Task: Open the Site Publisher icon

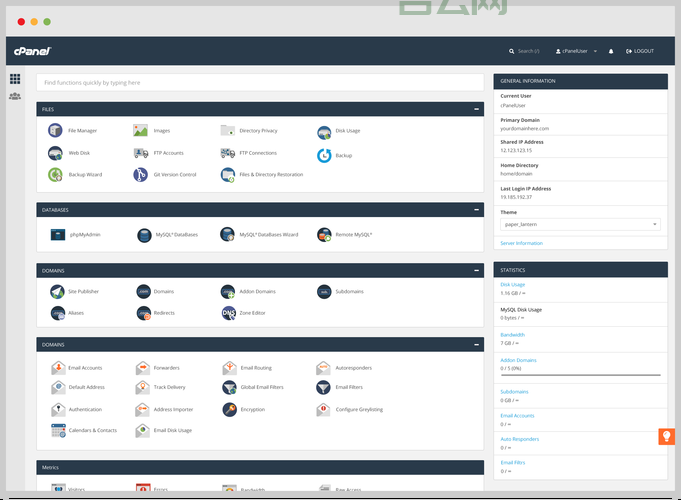Action: click(57, 291)
